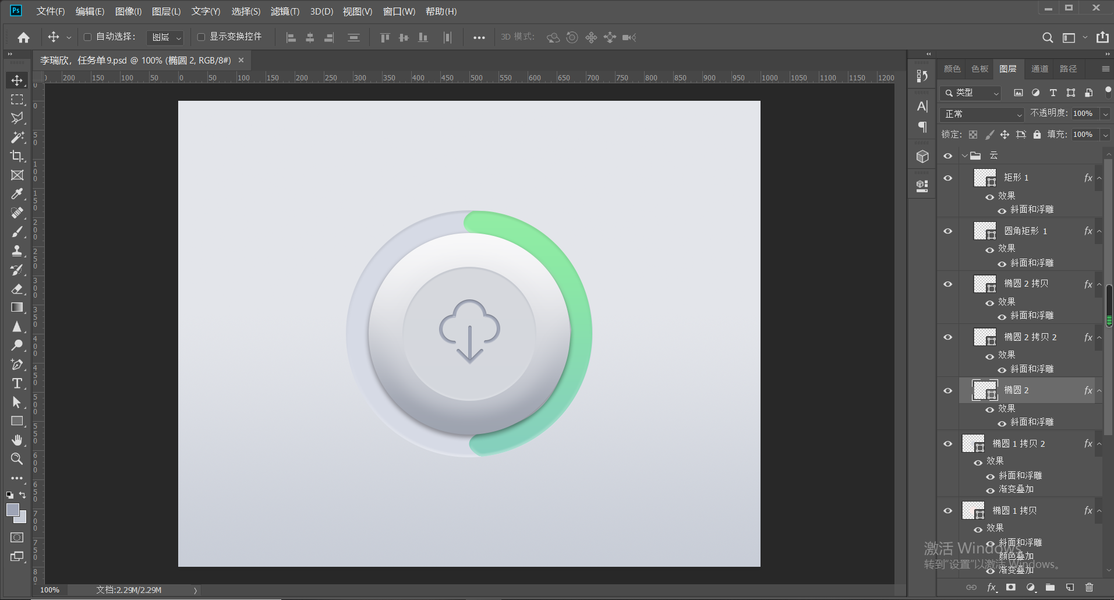This screenshot has height=600, width=1114.
Task: Click the opacity 100% value field
Action: coord(1084,114)
